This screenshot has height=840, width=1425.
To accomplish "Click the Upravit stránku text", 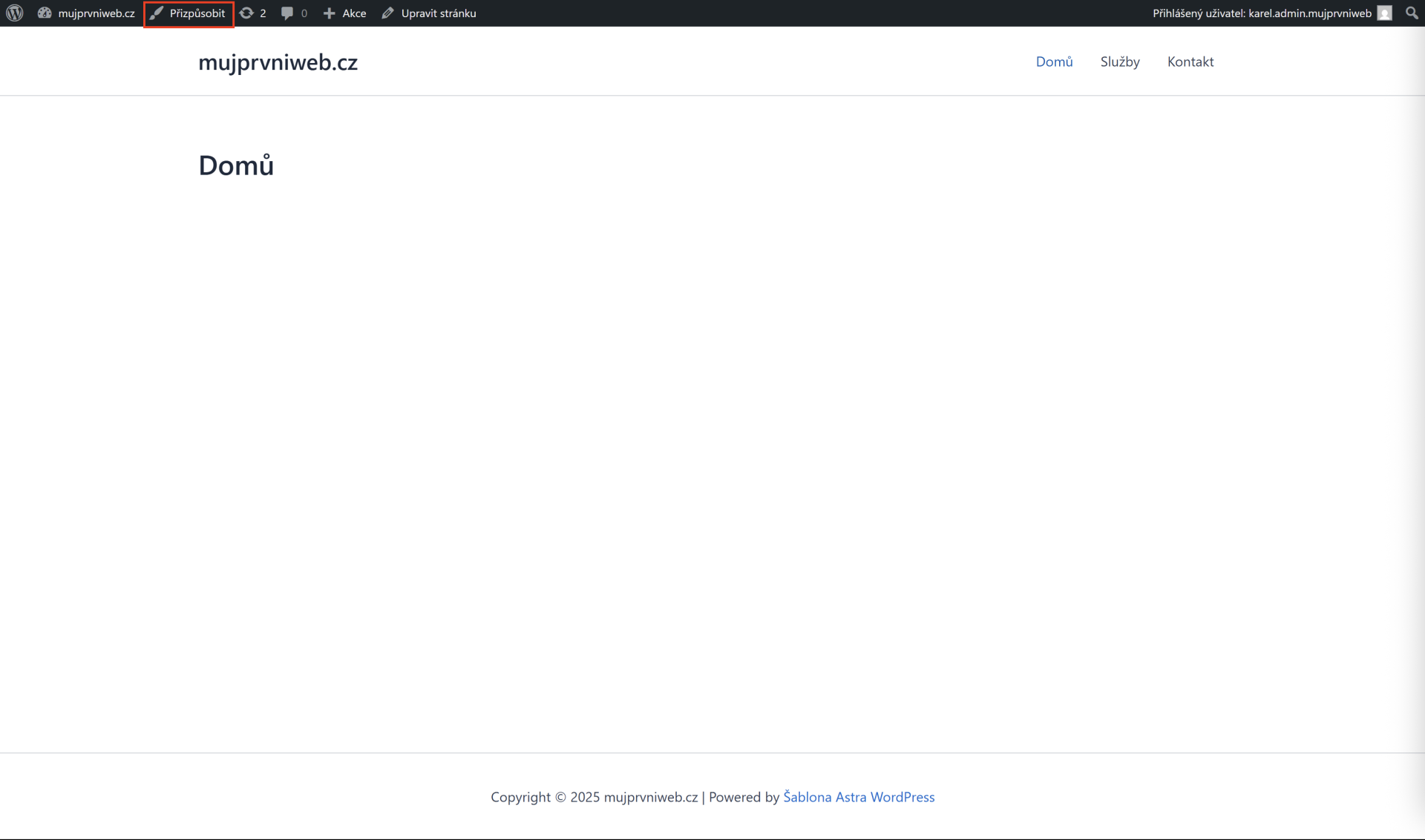I will [x=439, y=13].
